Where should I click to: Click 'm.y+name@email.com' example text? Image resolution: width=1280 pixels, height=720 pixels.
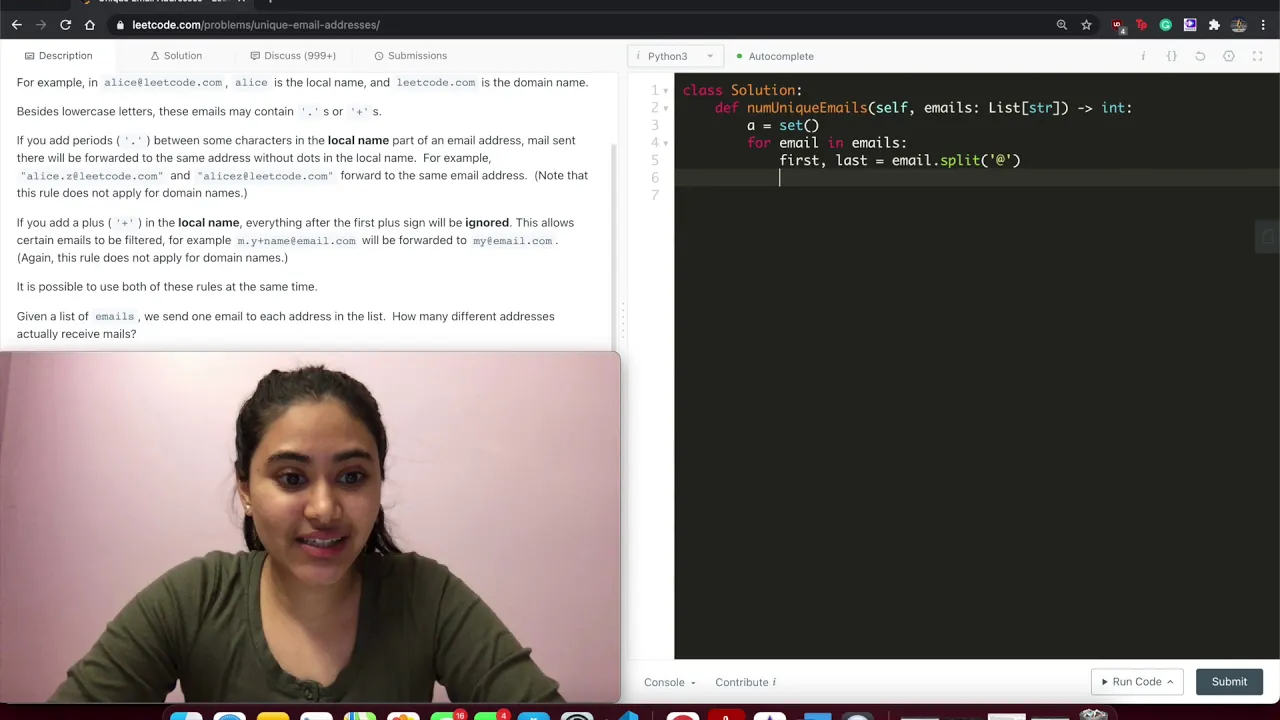296,241
